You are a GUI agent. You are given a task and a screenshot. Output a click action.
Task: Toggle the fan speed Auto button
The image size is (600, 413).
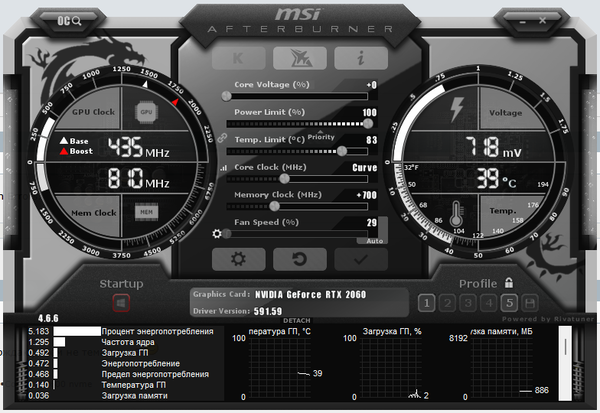point(375,241)
